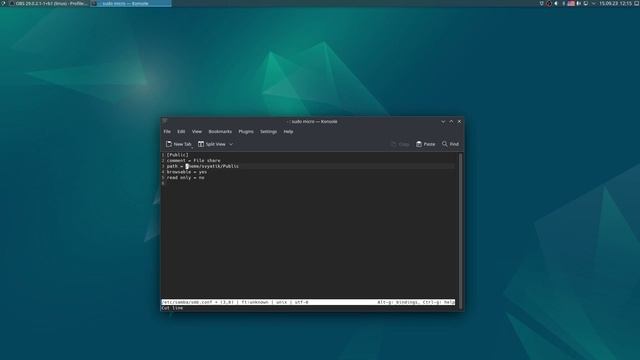640x360 pixels.
Task: Open the Bookmarks menu
Action: tap(220, 131)
